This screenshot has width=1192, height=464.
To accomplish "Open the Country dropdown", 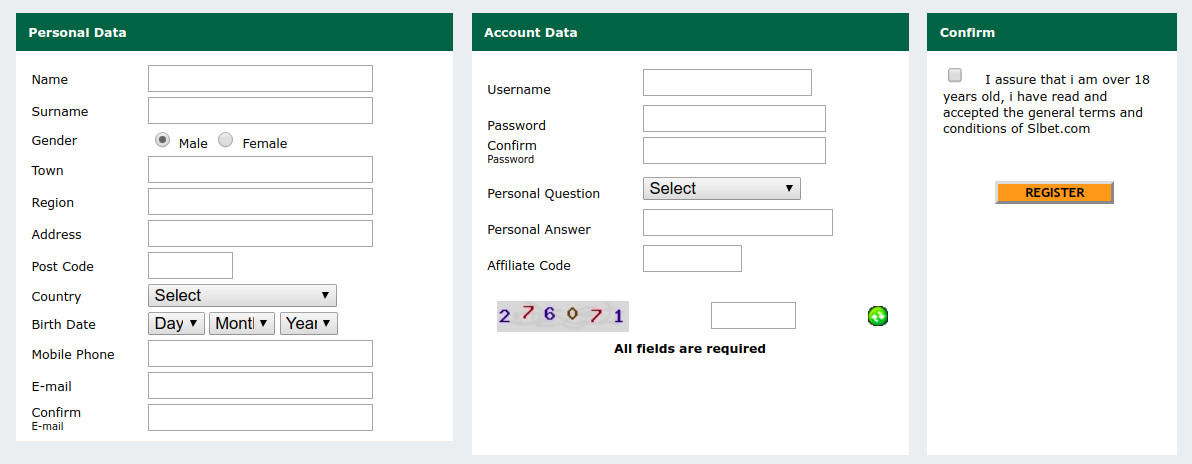I will [x=243, y=295].
